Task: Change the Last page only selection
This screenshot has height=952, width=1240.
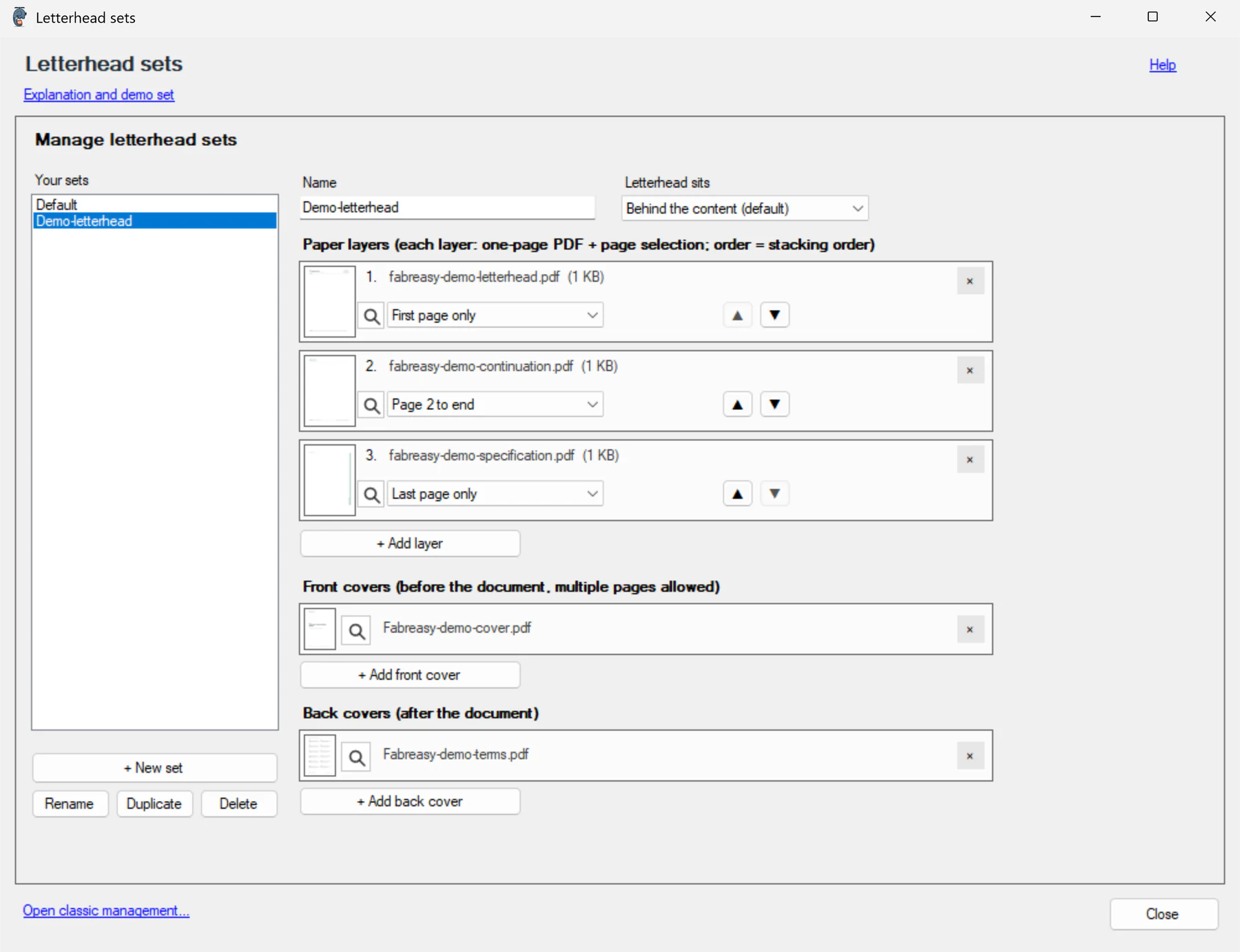Action: (495, 494)
